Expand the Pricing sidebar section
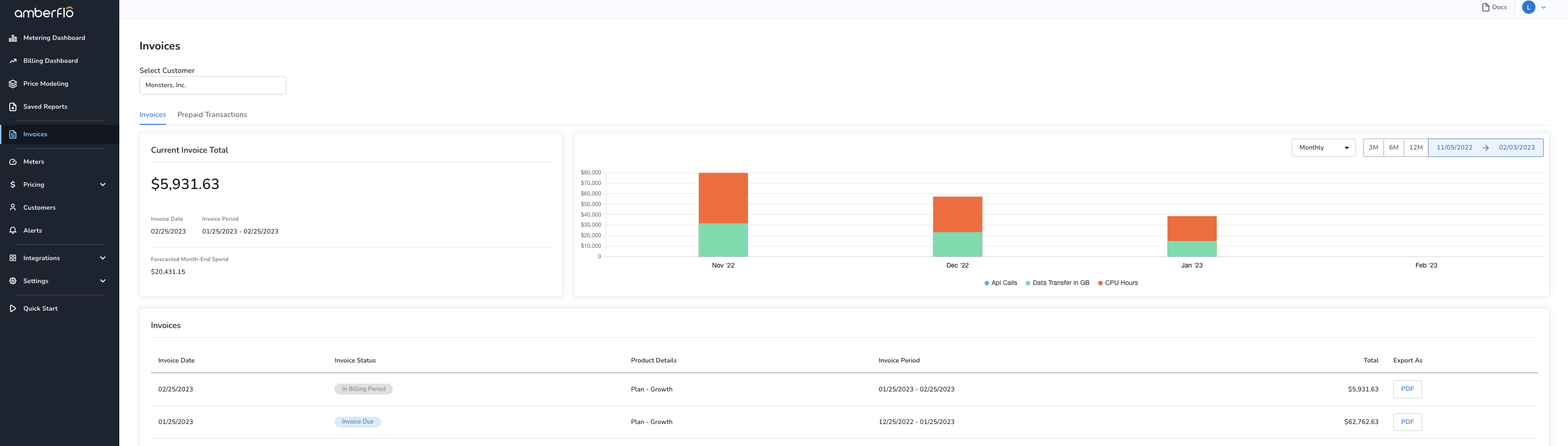 tap(102, 184)
